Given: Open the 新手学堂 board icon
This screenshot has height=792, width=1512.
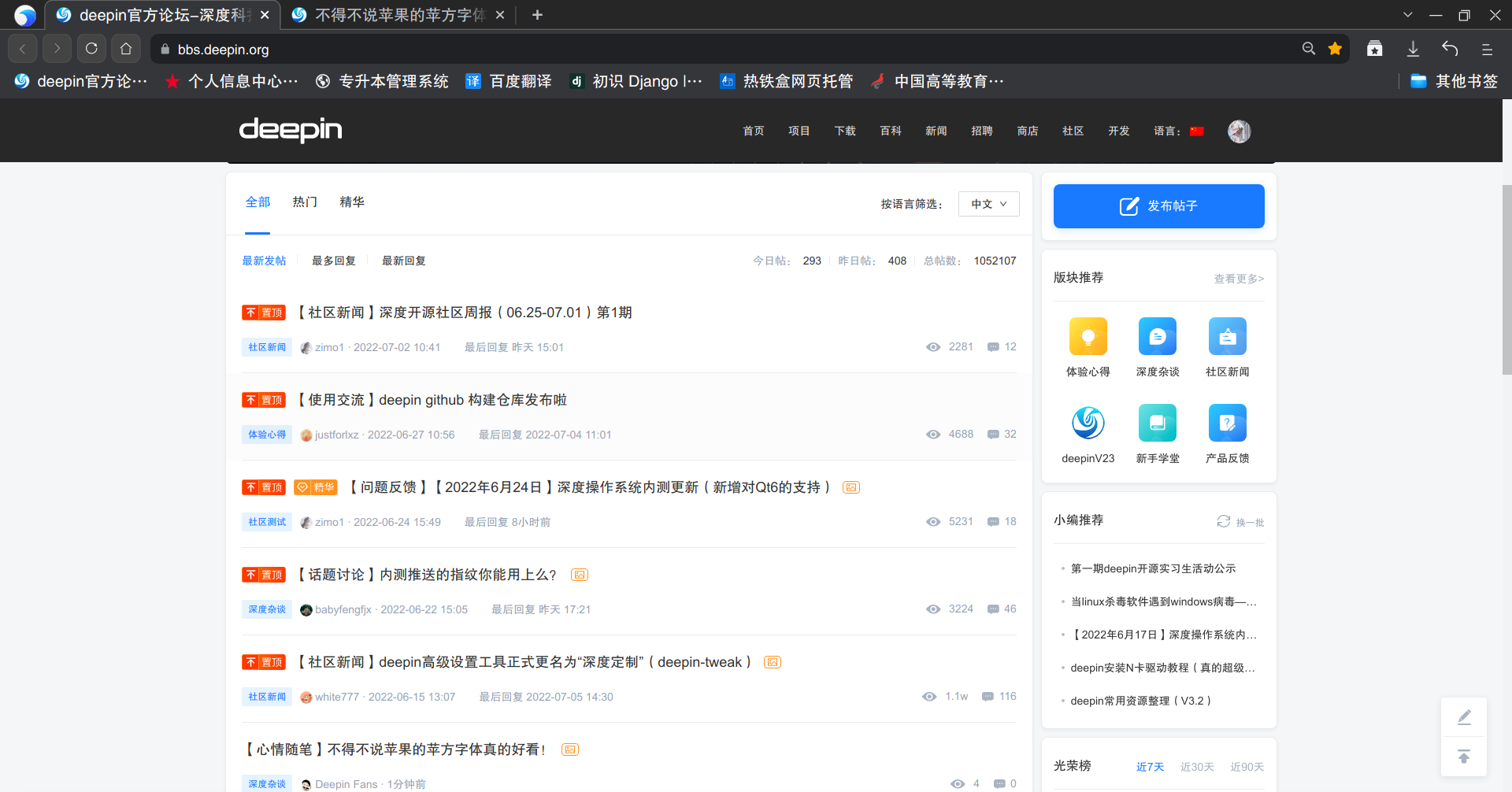Looking at the screenshot, I should pos(1157,424).
